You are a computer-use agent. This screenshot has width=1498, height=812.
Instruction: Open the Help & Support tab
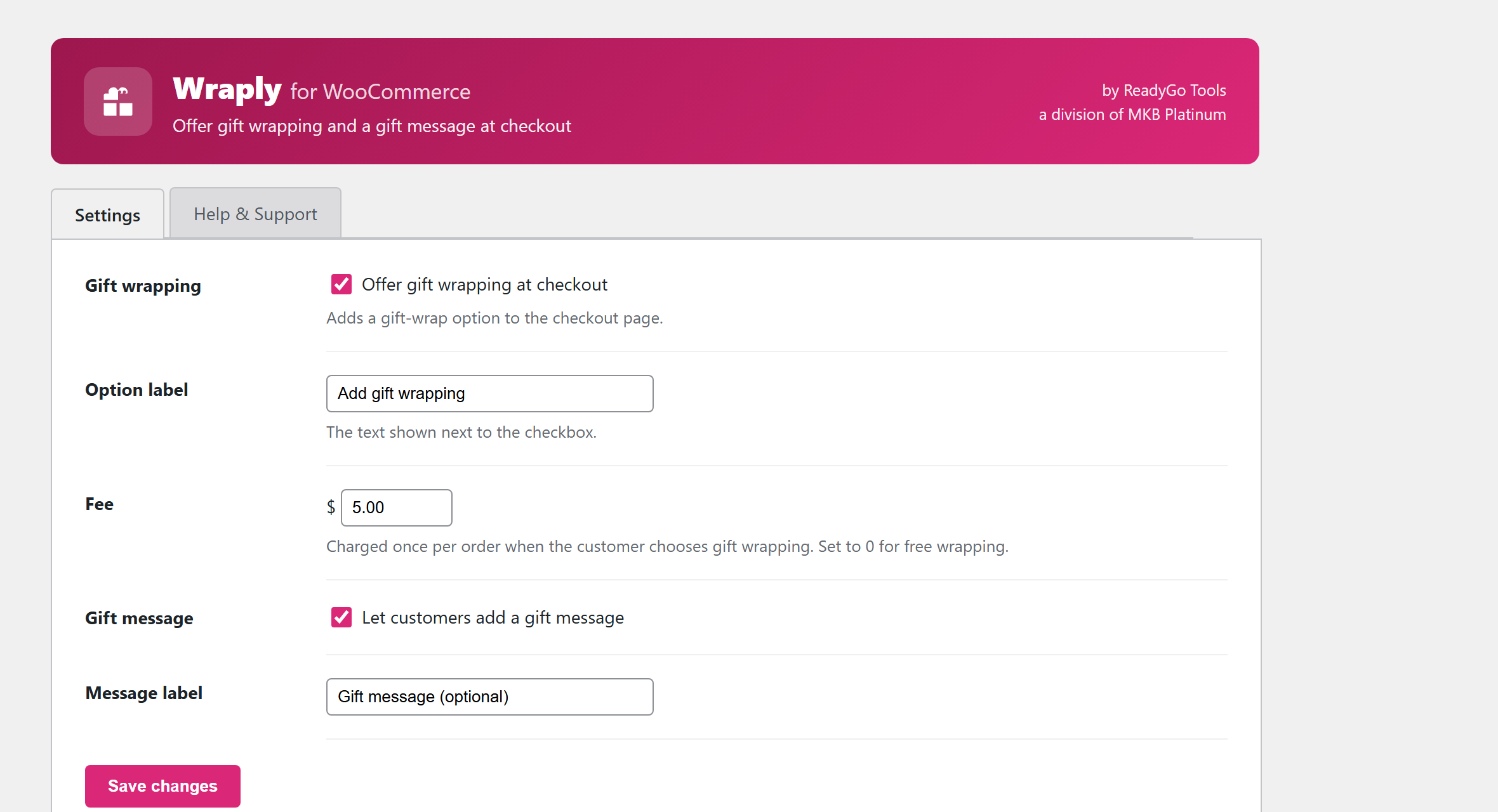tap(255, 213)
